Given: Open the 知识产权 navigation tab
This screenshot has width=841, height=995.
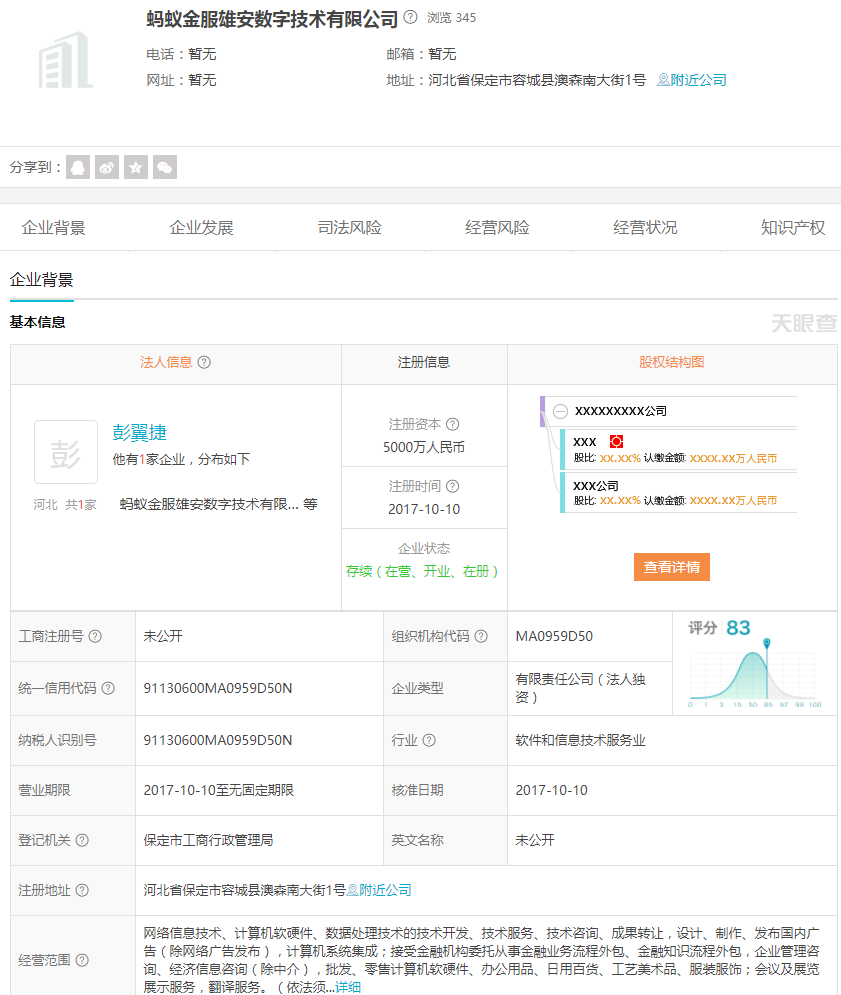Looking at the screenshot, I should tap(793, 227).
